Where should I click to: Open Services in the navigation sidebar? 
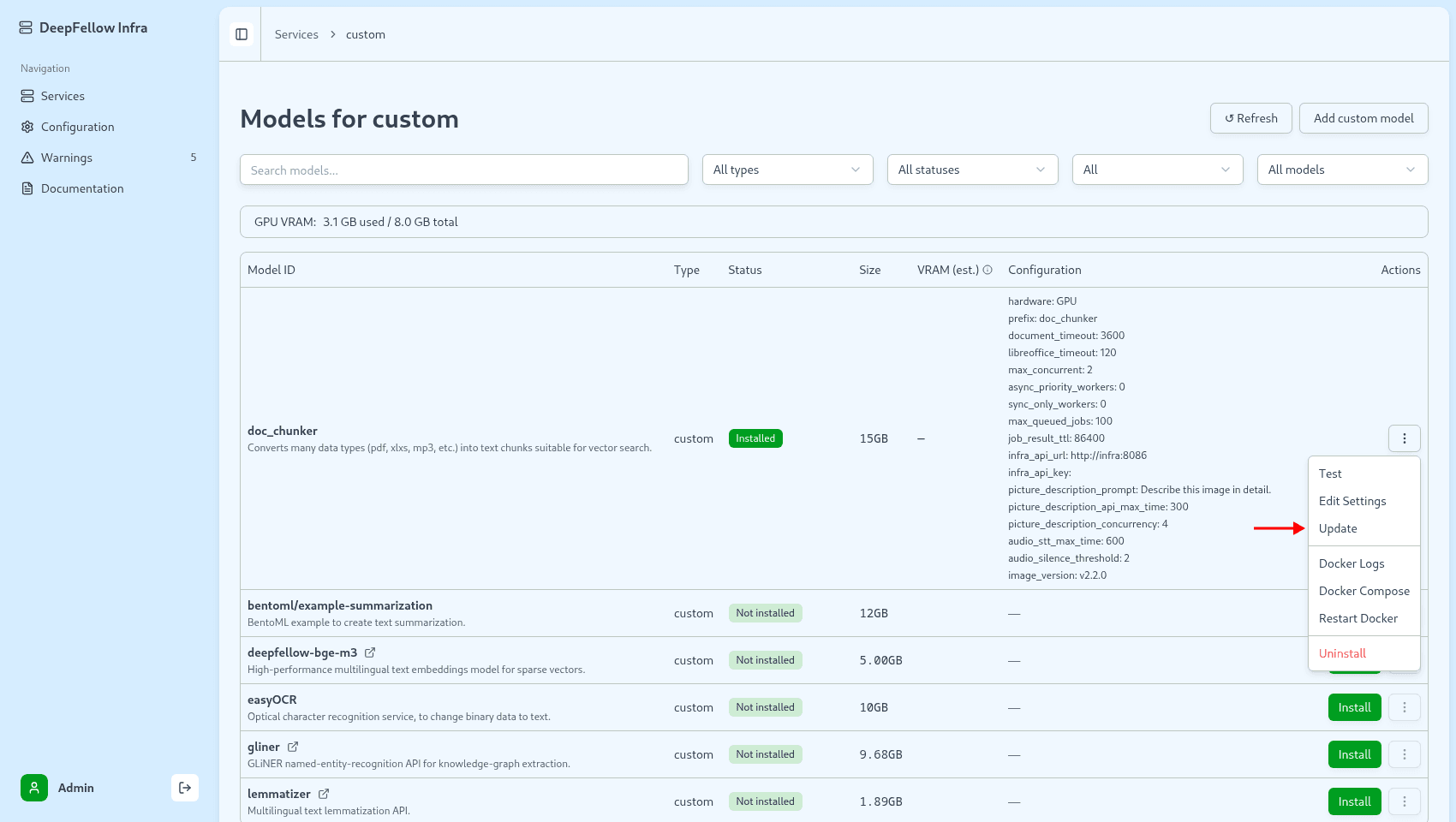pyautogui.click(x=110, y=96)
